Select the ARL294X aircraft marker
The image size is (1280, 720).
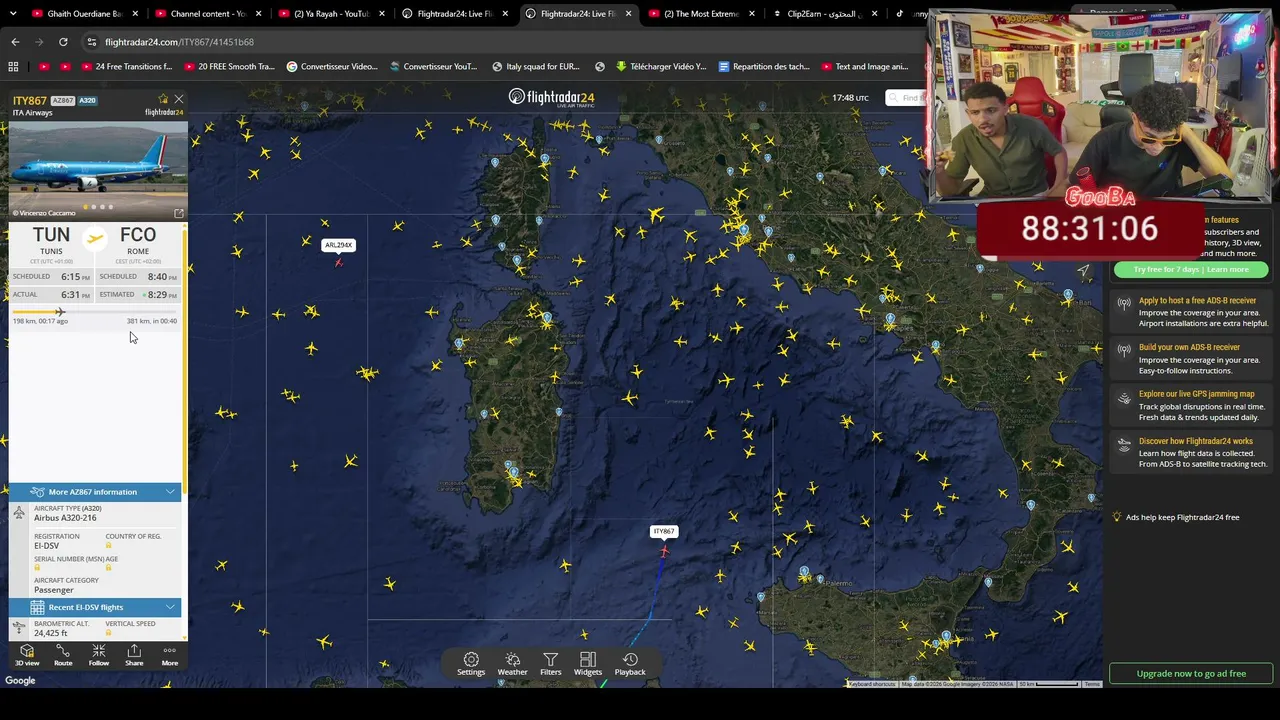[339, 262]
